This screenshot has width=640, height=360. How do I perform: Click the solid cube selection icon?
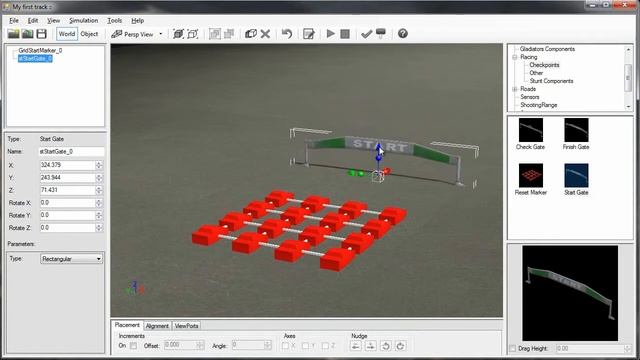pos(178,34)
